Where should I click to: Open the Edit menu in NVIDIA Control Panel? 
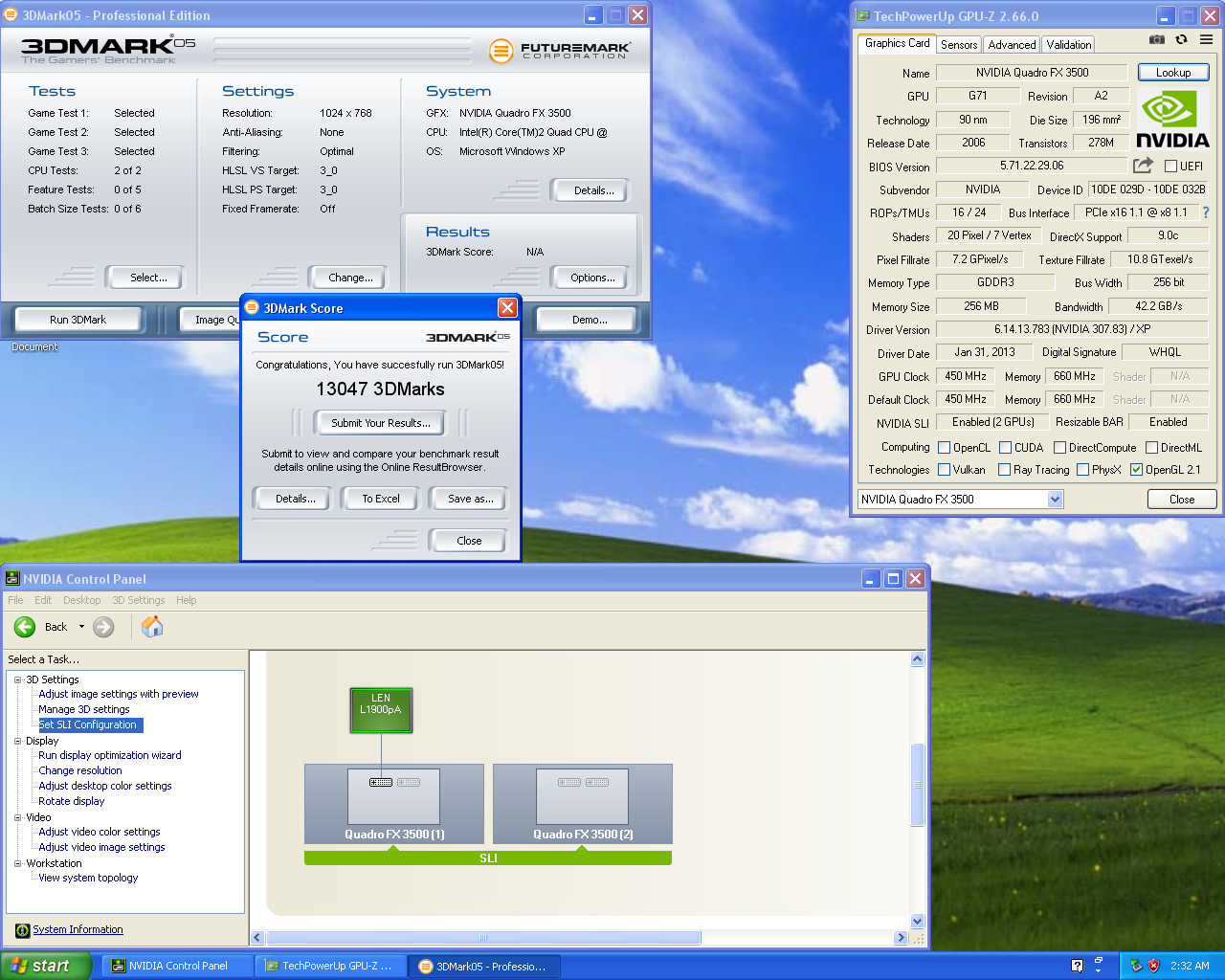(x=43, y=600)
